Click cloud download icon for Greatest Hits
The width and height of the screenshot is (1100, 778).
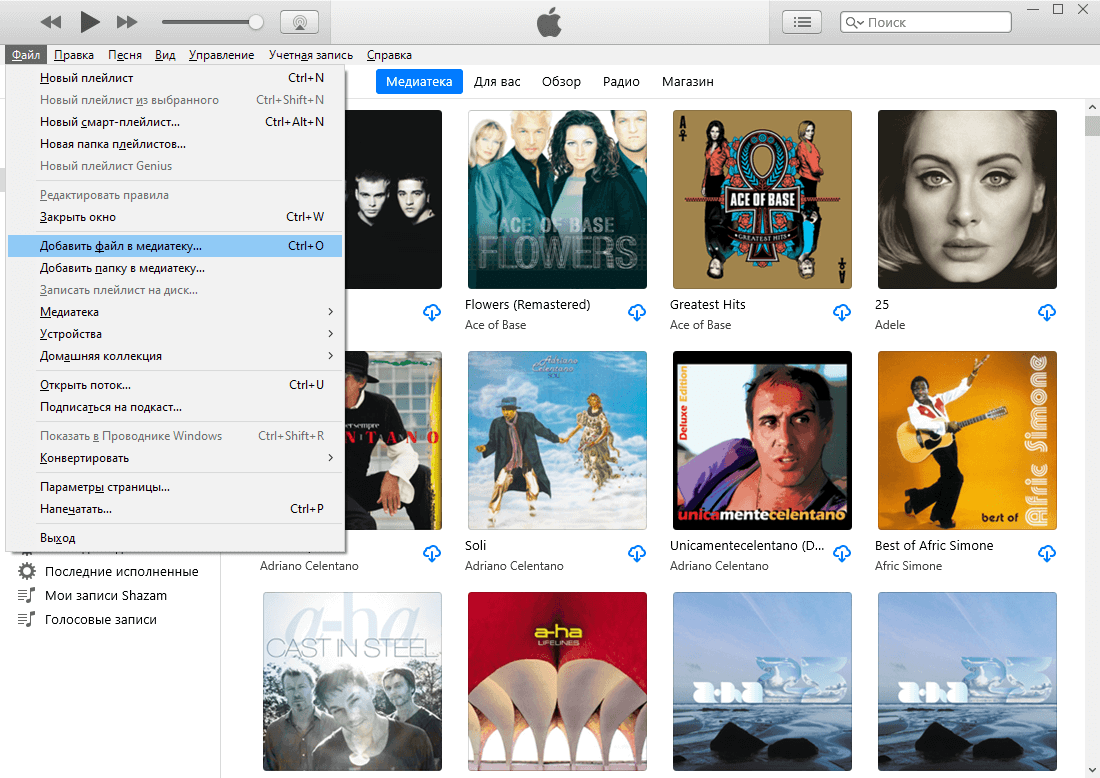coord(842,313)
